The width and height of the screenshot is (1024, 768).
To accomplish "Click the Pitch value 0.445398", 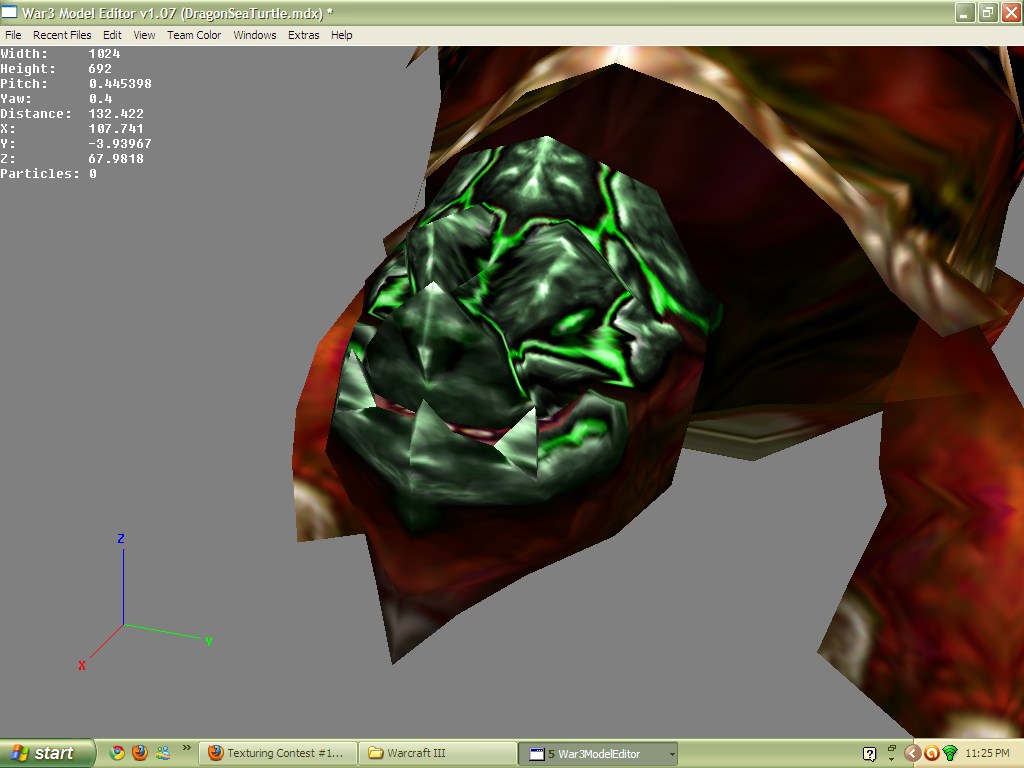I will [120, 84].
